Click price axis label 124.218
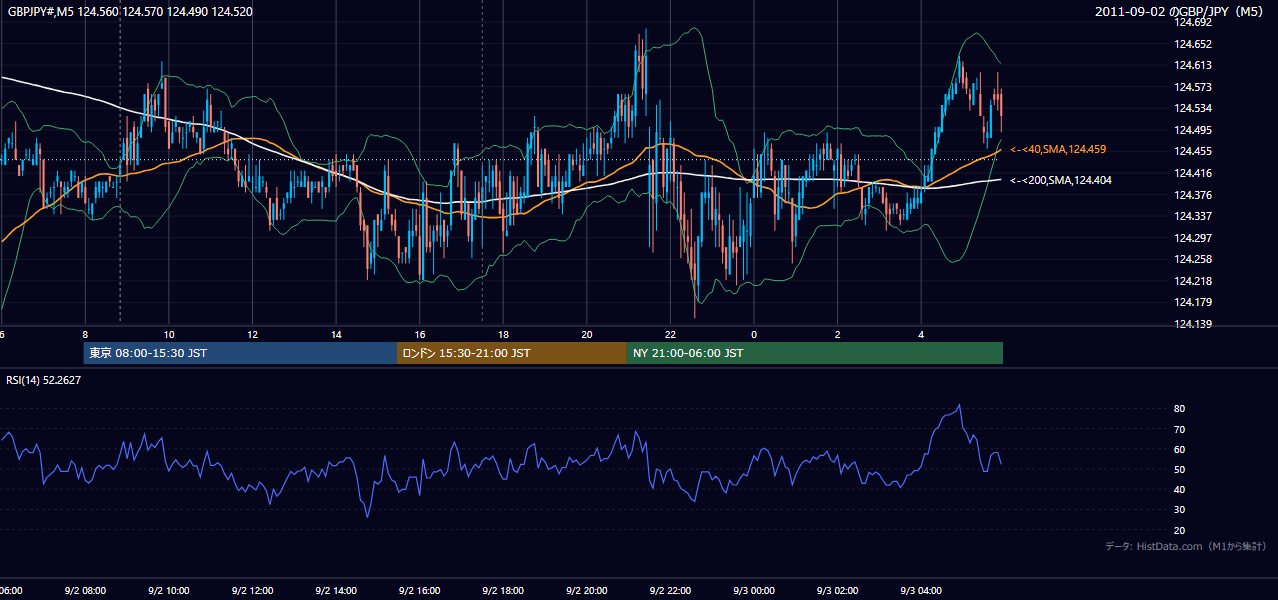 tap(1192, 281)
